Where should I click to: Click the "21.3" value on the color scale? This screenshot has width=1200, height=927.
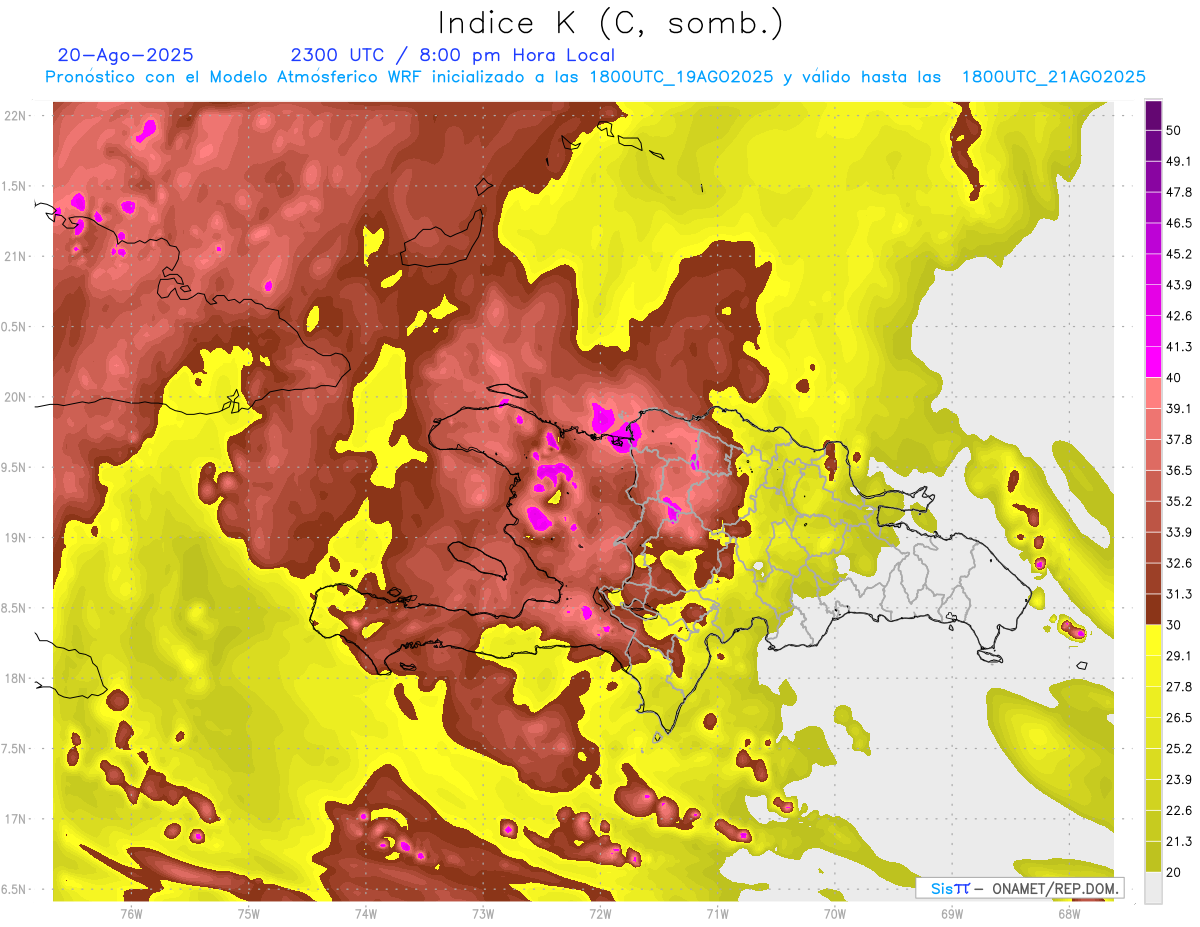[x=1178, y=842]
